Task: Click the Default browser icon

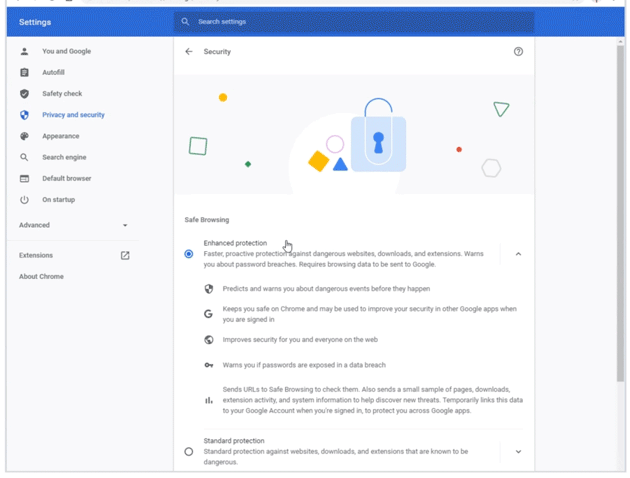Action: tap(25, 179)
